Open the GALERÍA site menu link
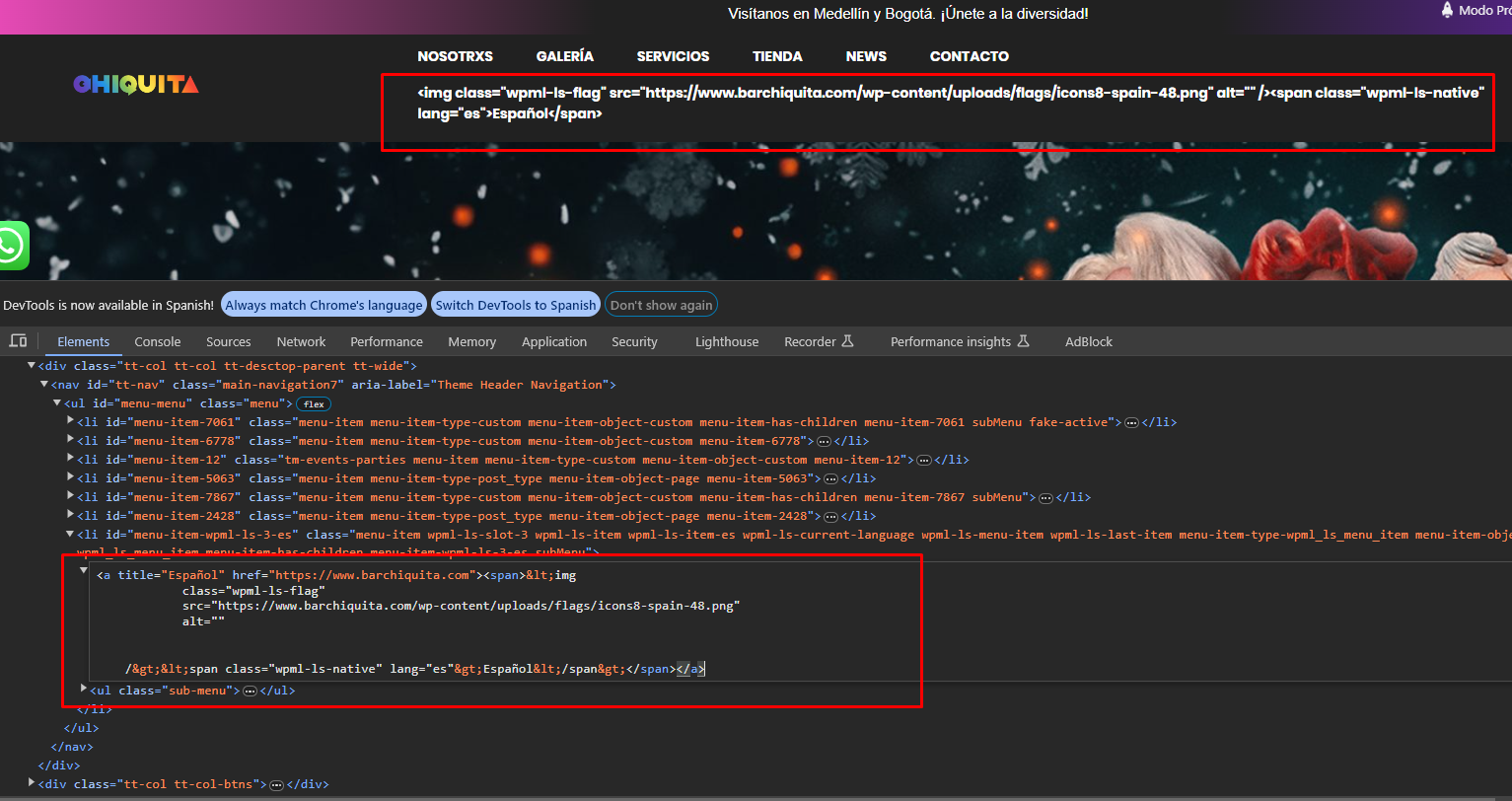Image resolution: width=1512 pixels, height=801 pixels. pos(565,56)
